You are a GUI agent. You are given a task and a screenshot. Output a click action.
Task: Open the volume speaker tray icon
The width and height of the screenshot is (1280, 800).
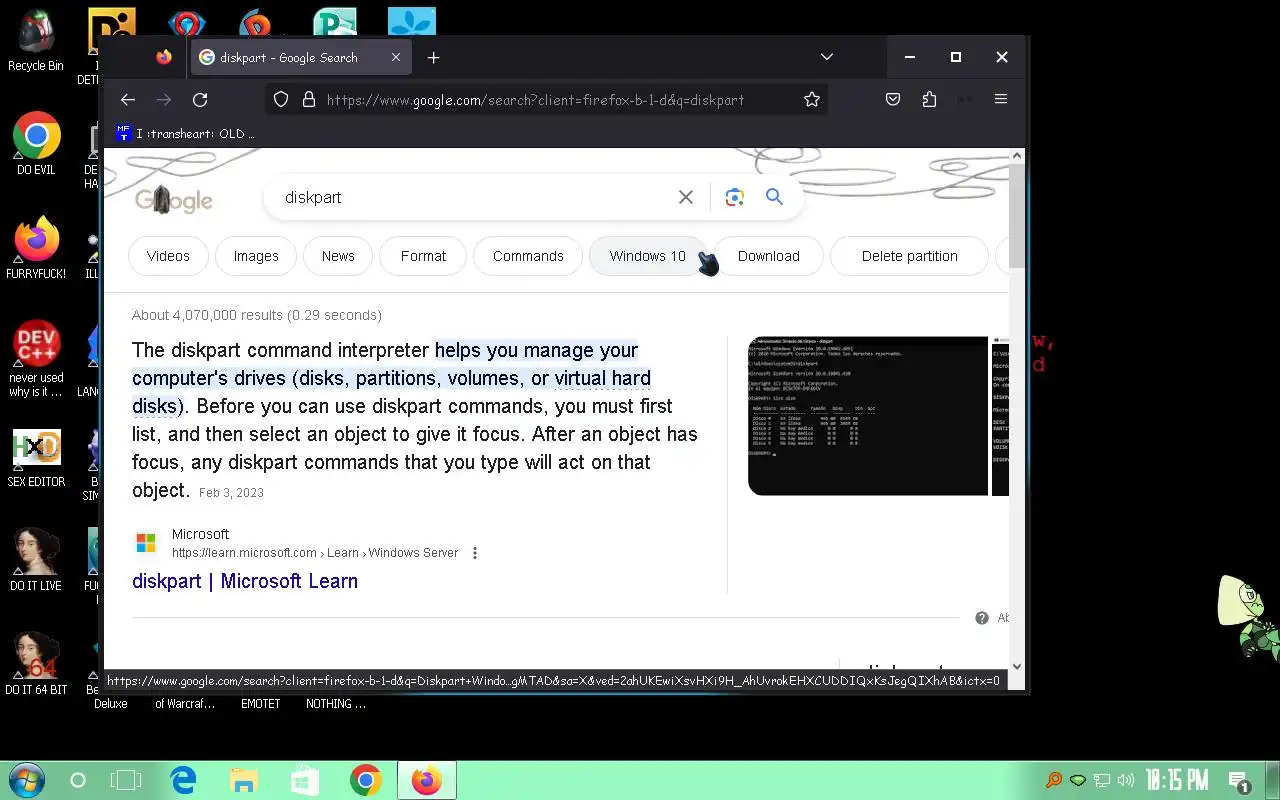(1126, 780)
